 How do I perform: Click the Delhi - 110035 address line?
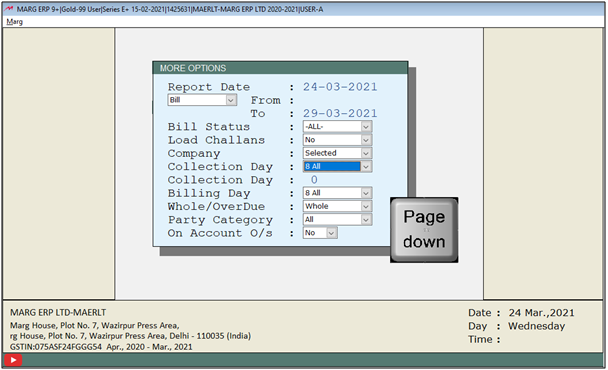[130, 336]
